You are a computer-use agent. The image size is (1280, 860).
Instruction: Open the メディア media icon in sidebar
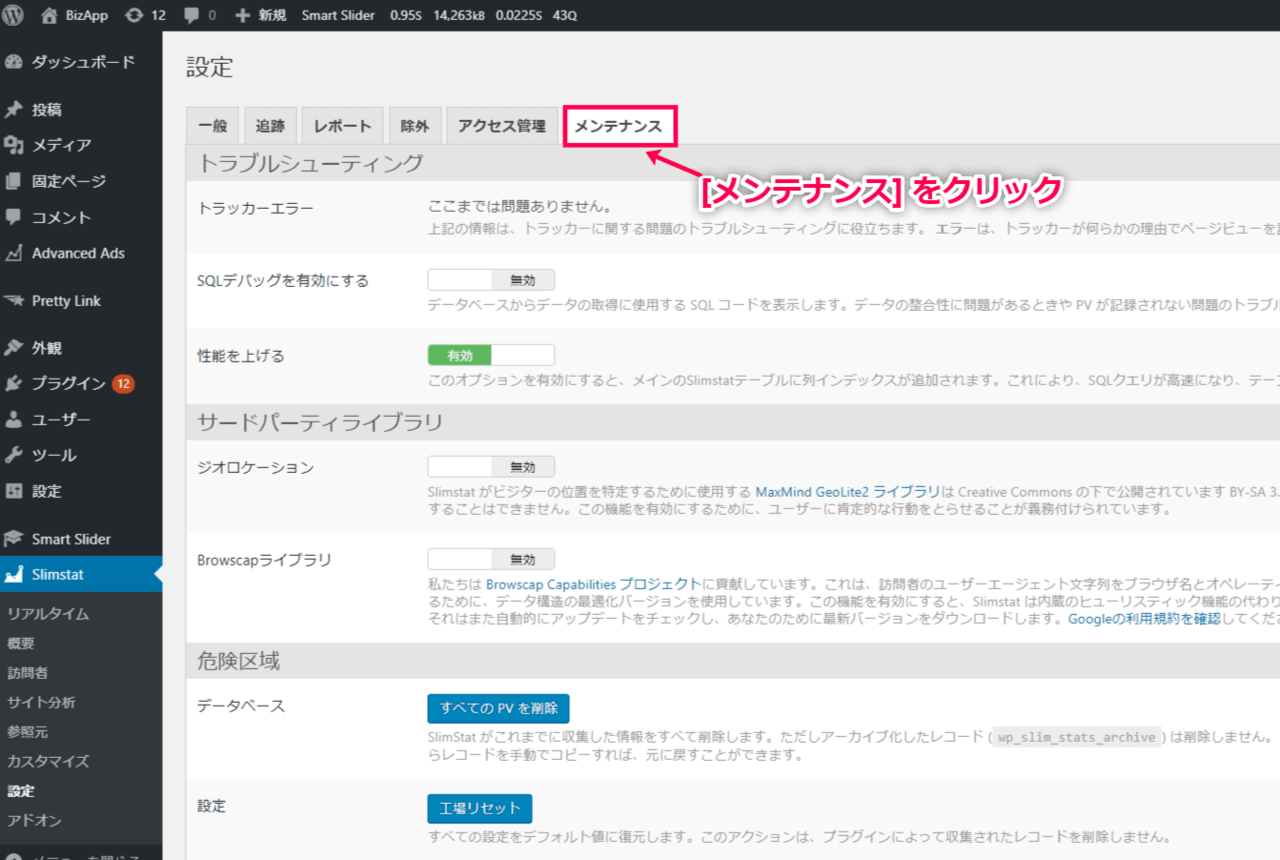click(x=14, y=146)
